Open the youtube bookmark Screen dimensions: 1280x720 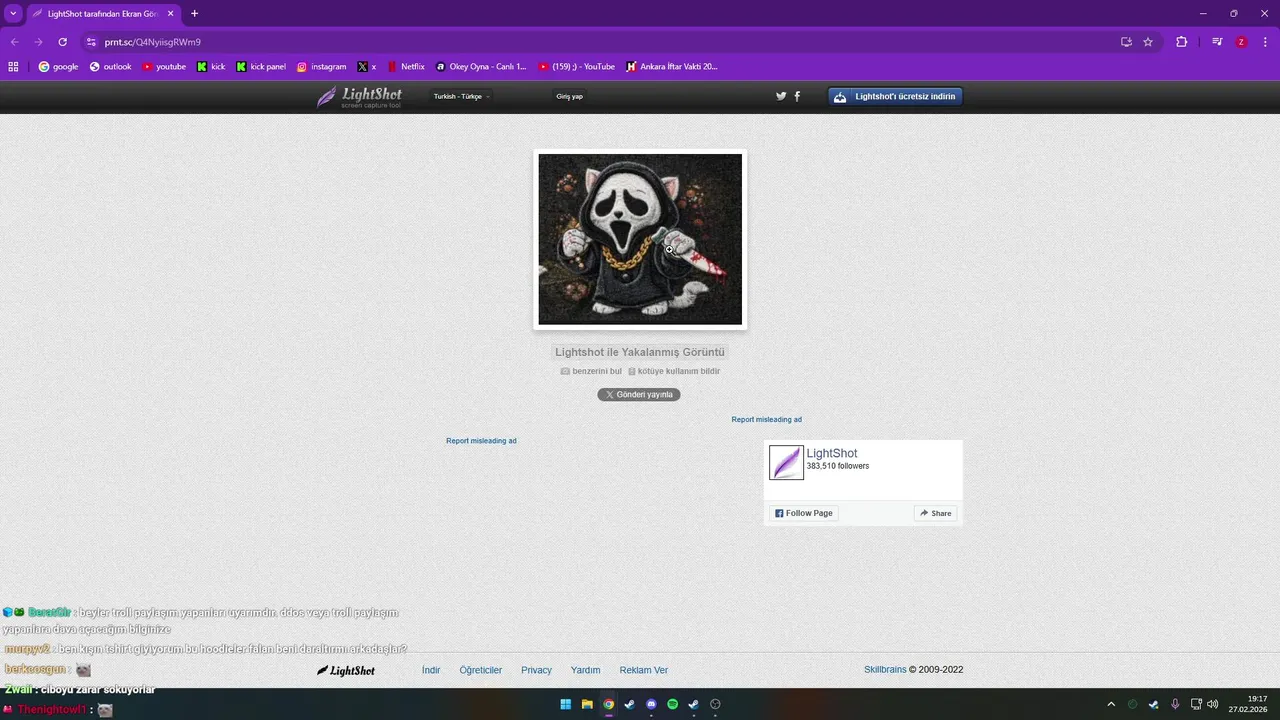click(164, 67)
